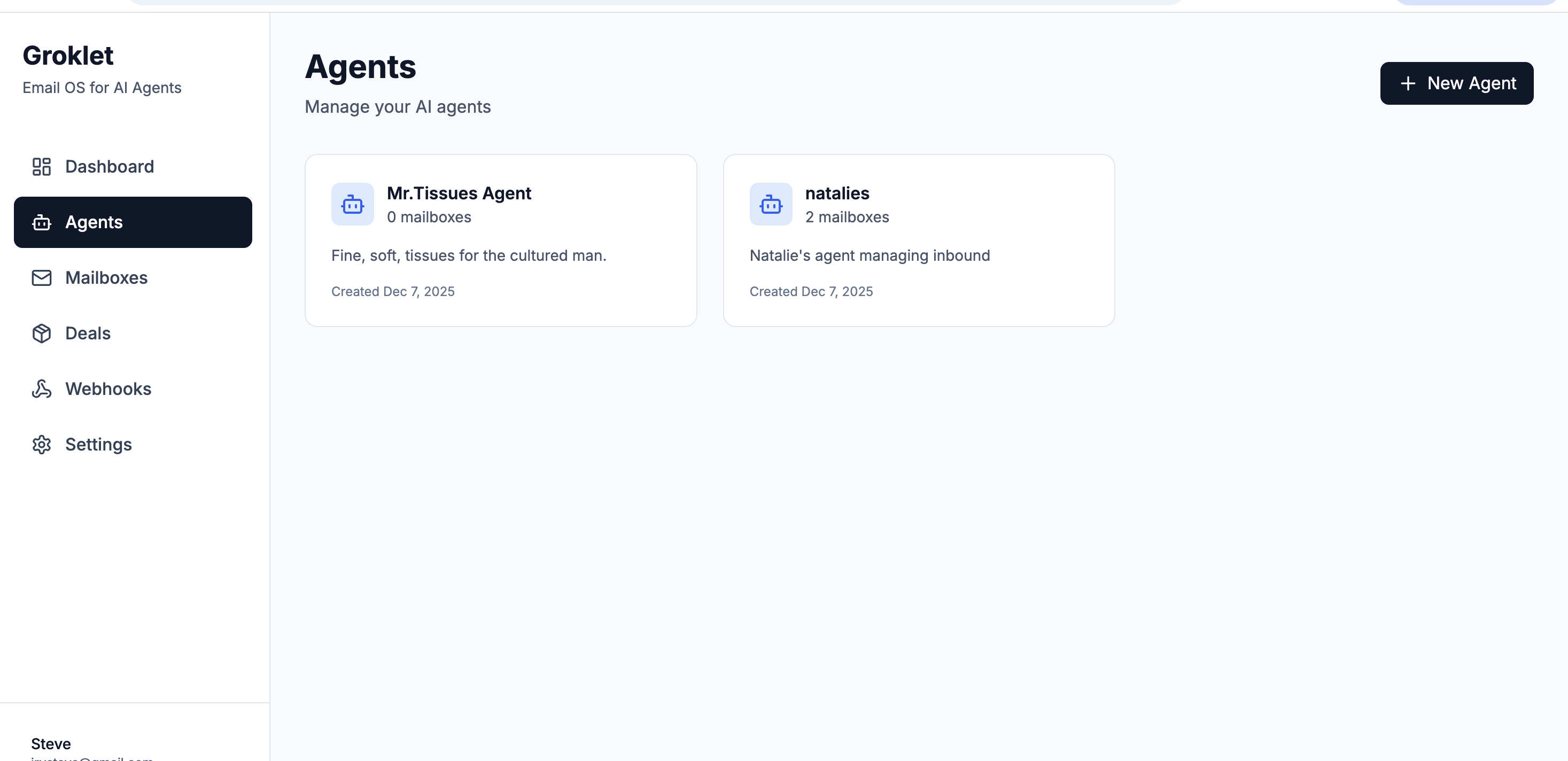1568x761 pixels.
Task: Open Settings from the sidebar
Action: click(99, 445)
